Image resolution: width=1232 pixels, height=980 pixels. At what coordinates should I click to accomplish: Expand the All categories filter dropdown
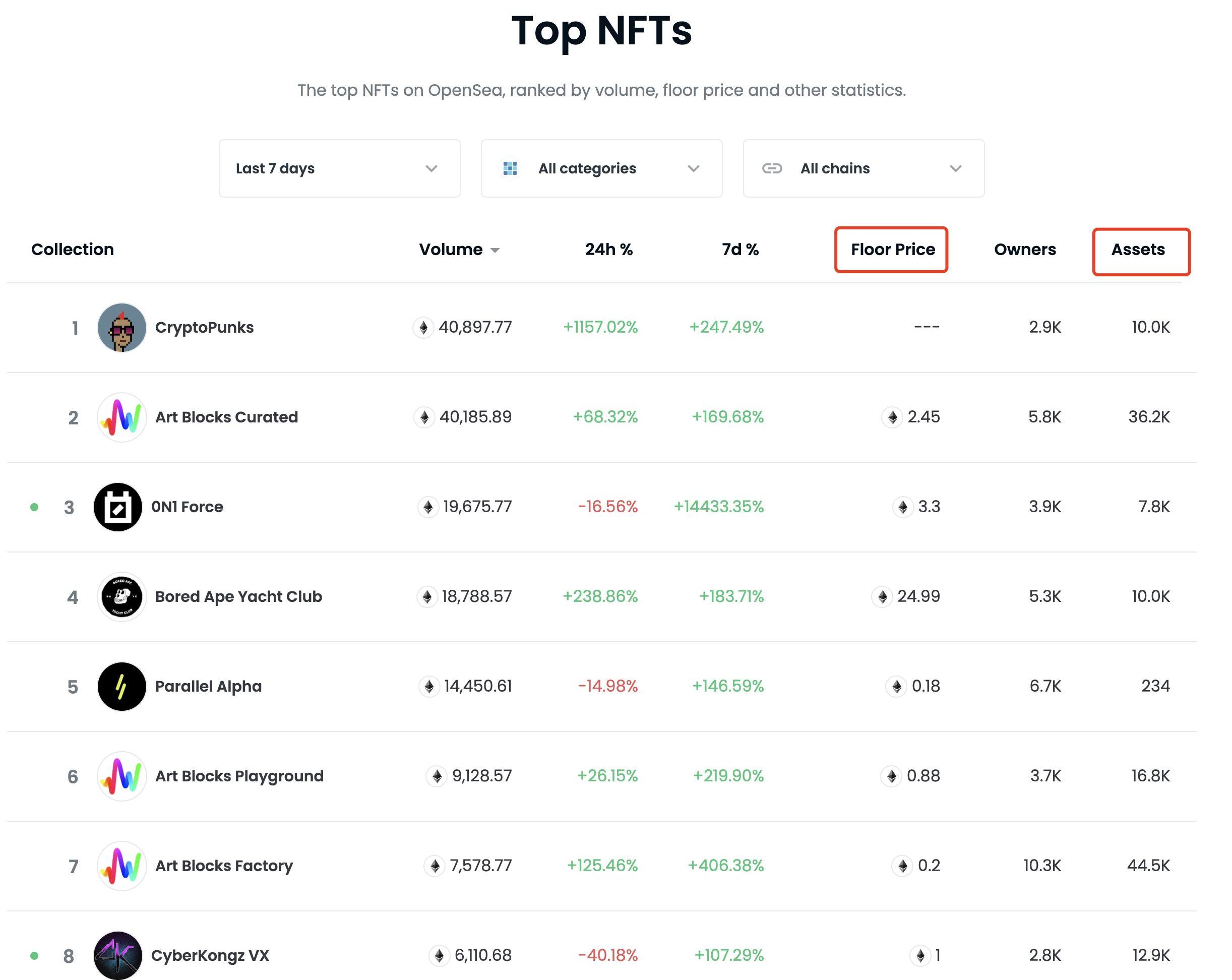click(601, 168)
